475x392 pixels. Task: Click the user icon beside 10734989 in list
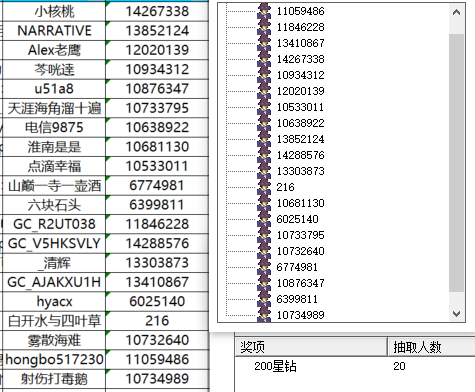coord(264,314)
